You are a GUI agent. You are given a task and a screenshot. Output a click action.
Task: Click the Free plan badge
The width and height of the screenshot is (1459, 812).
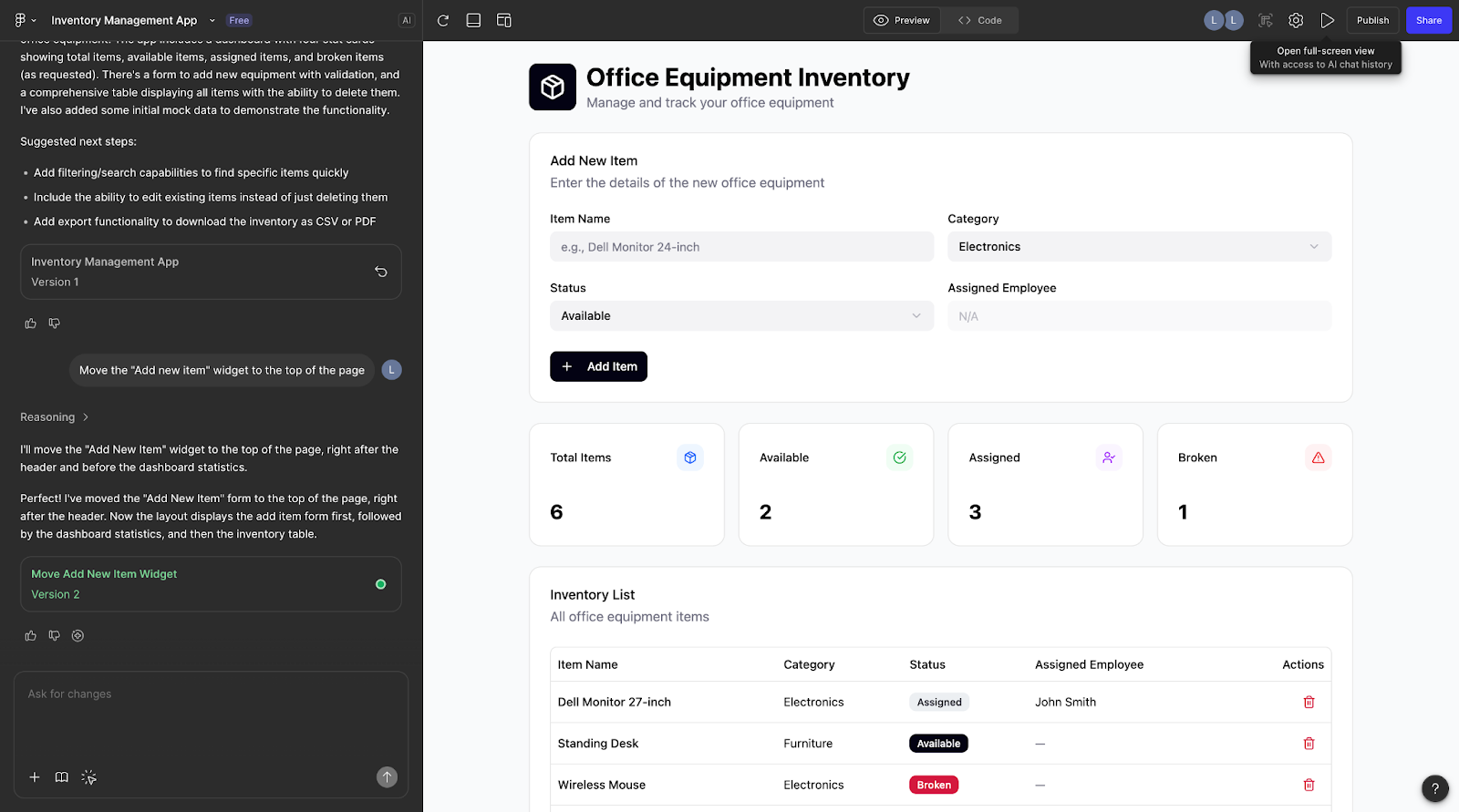coord(239,20)
